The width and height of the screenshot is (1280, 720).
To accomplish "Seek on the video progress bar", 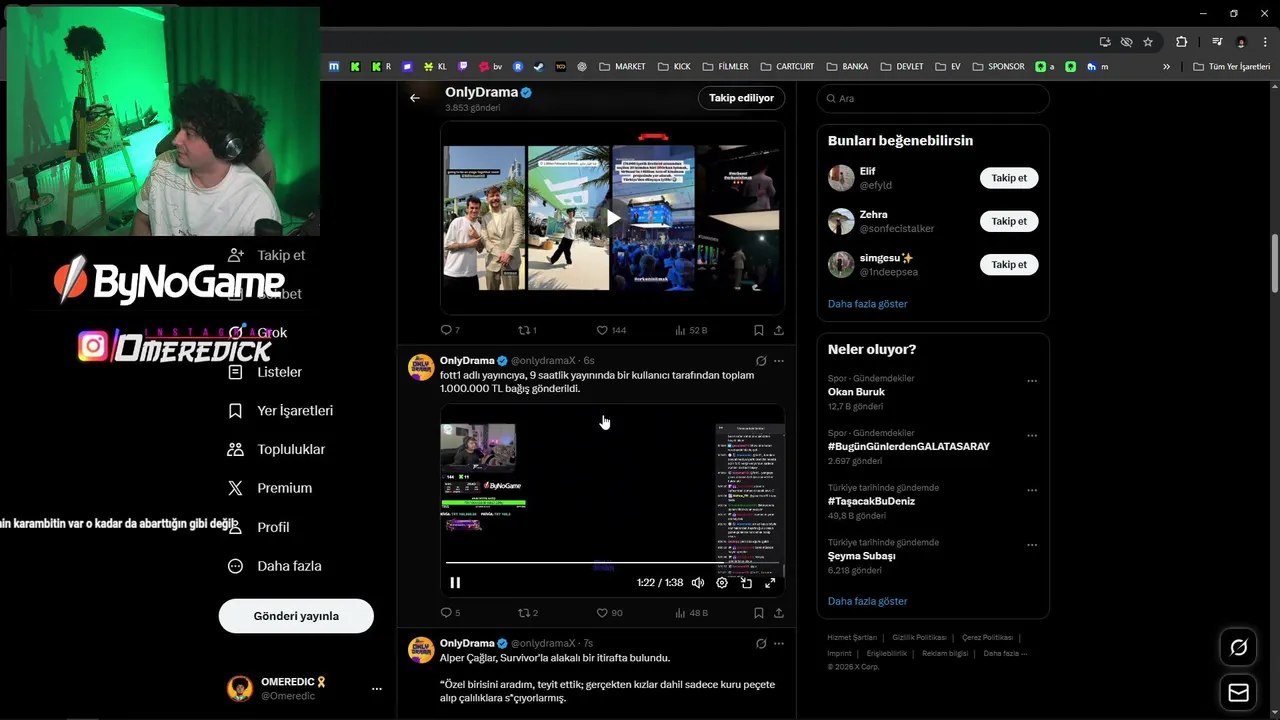I will pos(612,563).
